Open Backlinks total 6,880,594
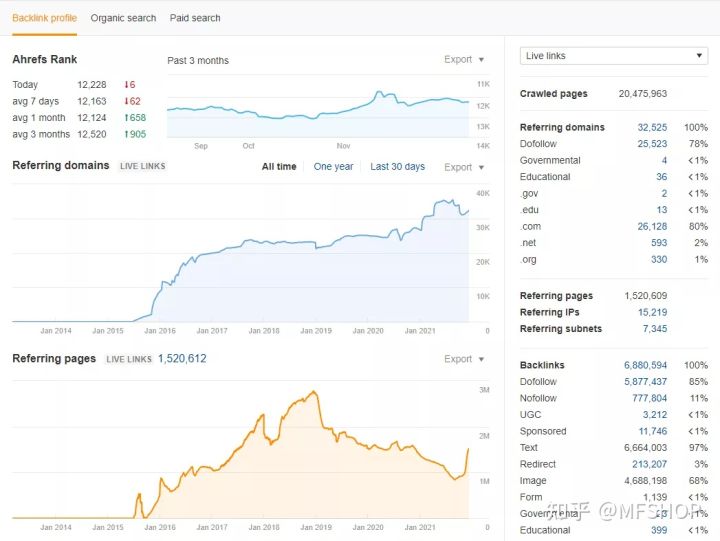 click(645, 366)
